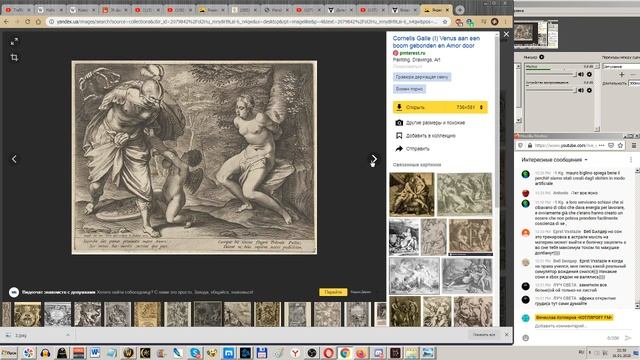Image resolution: width=640 pixels, height=360 pixels.
Task: Click yellow button in the ad banner
Action: pos(333,292)
